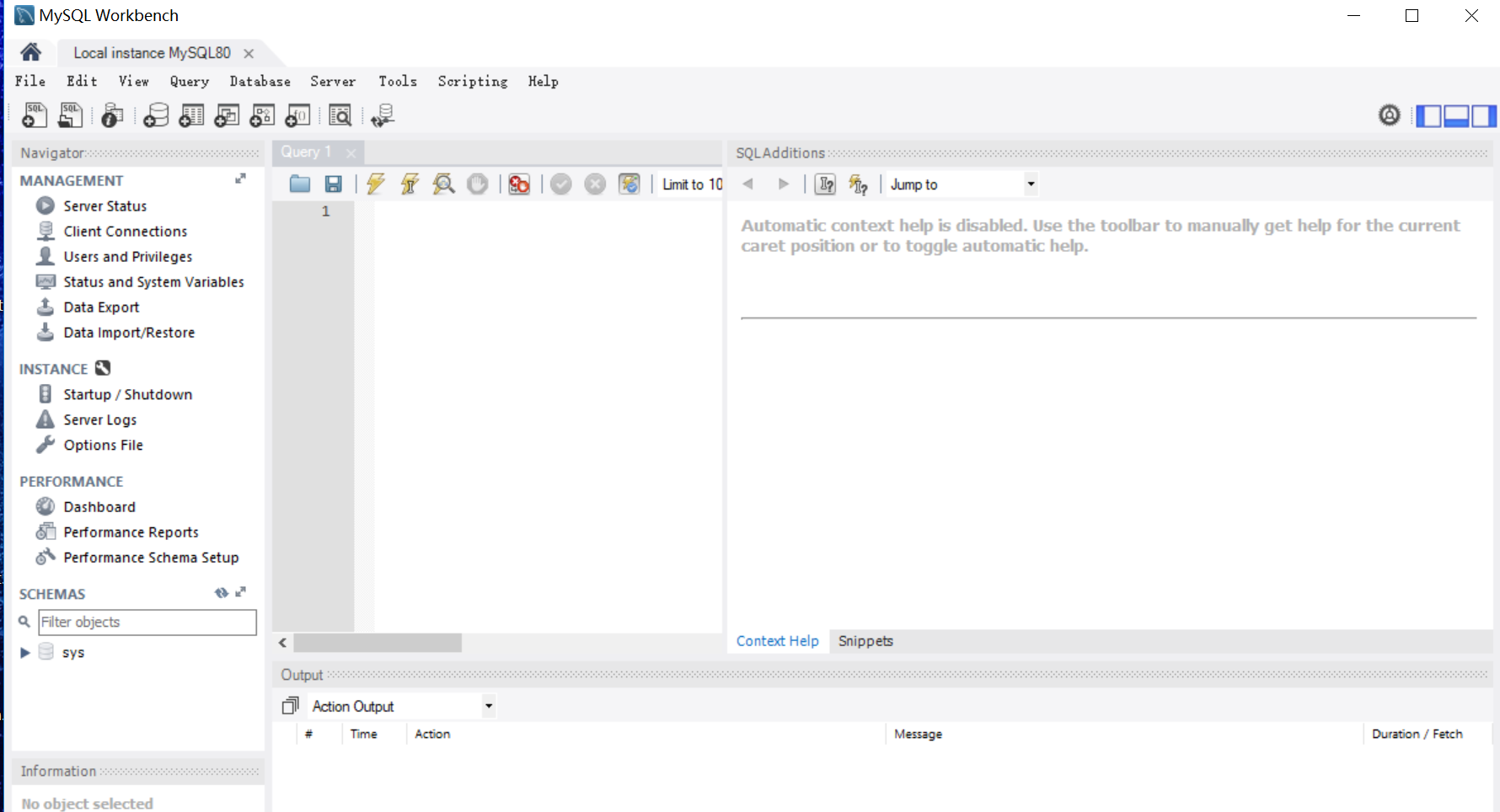Viewport: 1500px width, 812px height.
Task: Stop the running query icon
Action: coord(478,184)
